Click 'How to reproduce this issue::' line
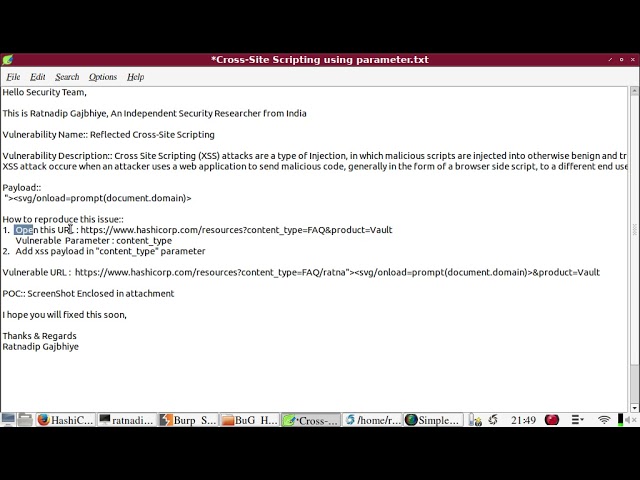This screenshot has width=640, height=480. pos(63,220)
